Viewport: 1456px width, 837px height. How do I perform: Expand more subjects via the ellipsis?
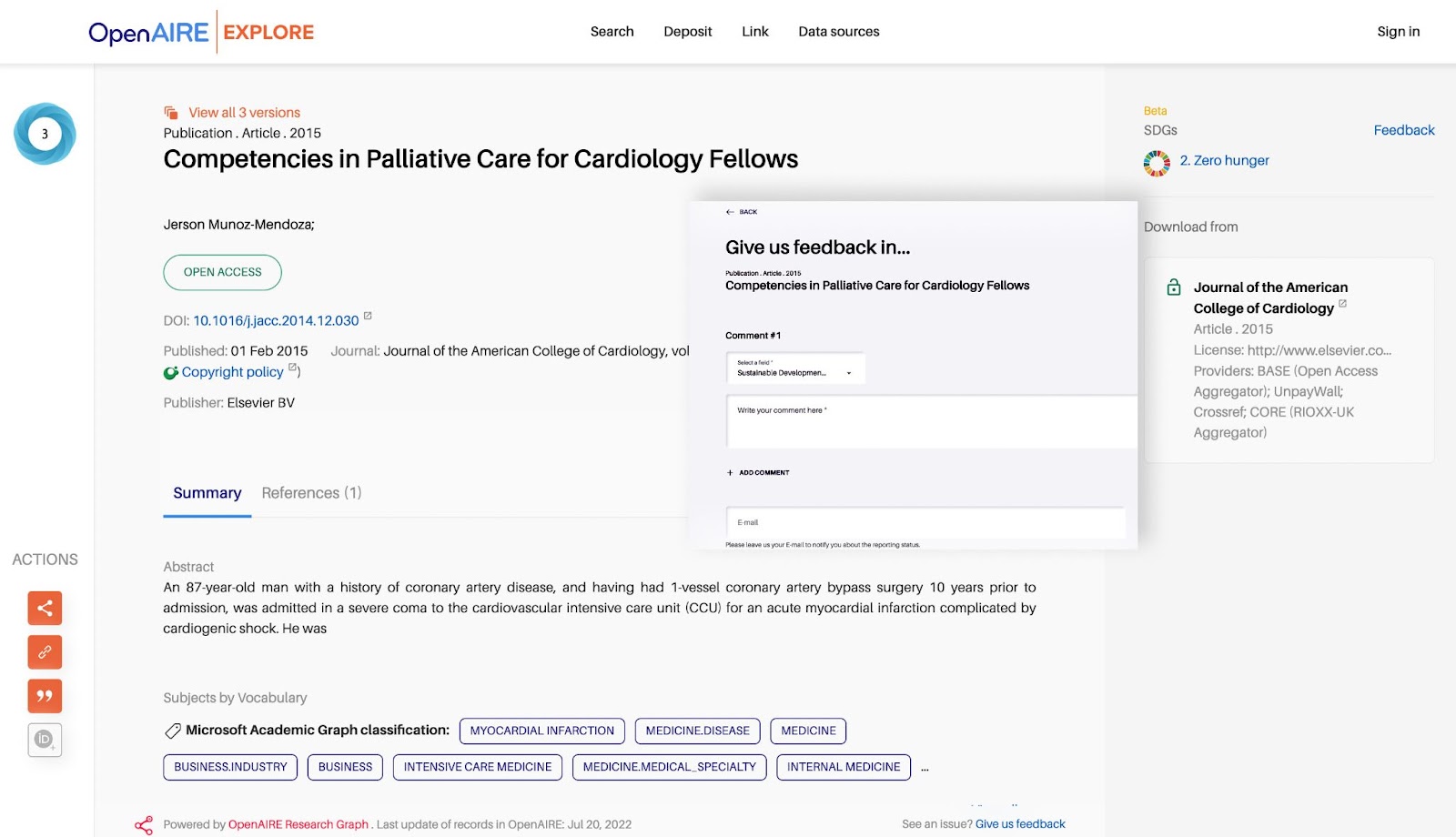925,768
